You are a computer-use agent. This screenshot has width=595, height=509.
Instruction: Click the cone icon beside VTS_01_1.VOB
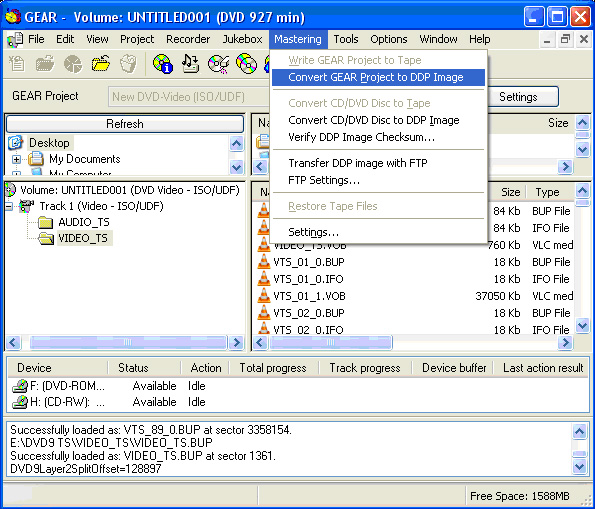(x=263, y=296)
